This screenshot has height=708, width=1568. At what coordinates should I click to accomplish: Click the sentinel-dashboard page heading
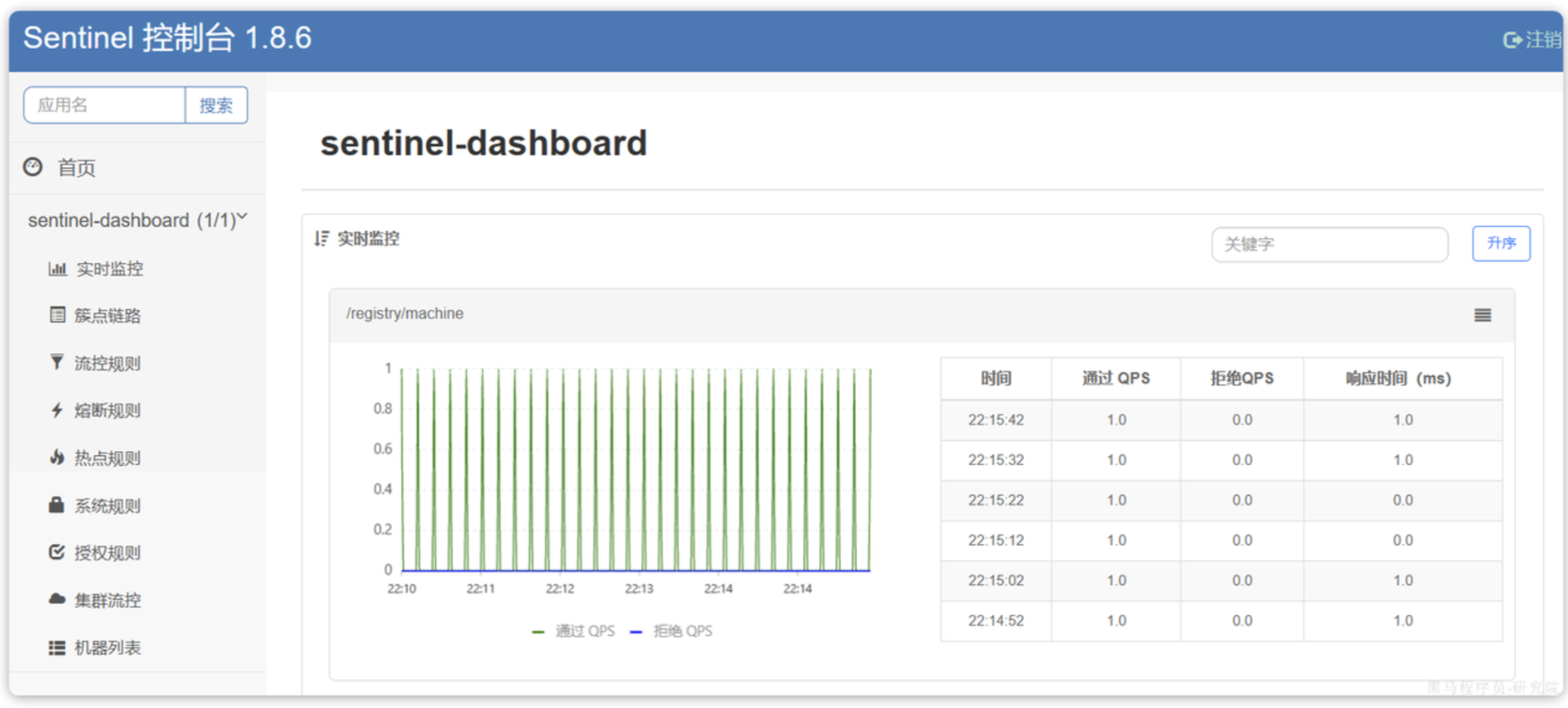click(483, 143)
